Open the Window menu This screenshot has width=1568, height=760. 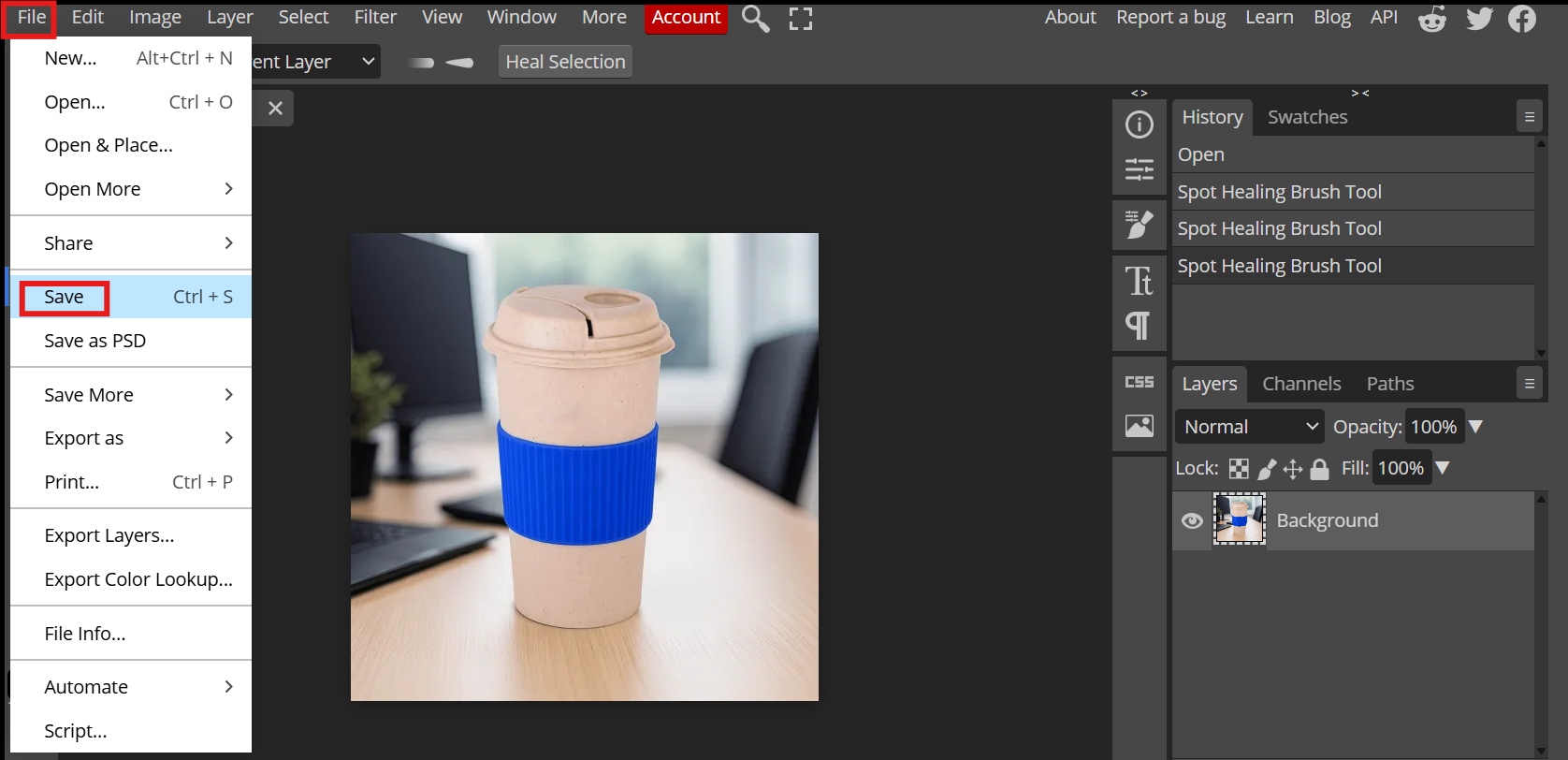pyautogui.click(x=521, y=17)
